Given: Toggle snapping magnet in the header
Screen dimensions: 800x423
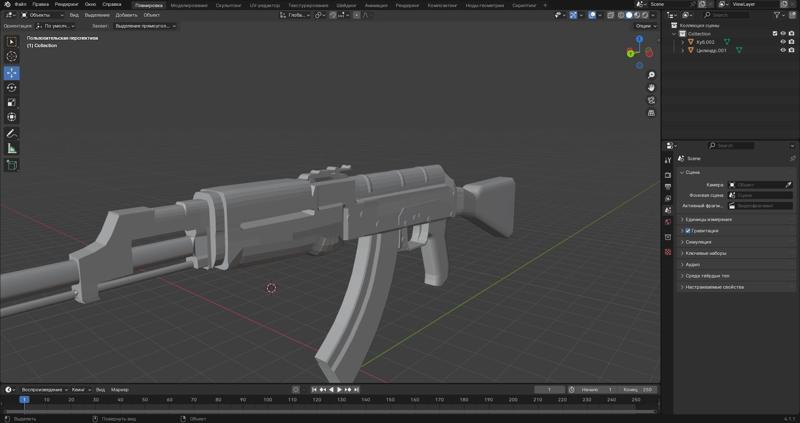Looking at the screenshot, I should [x=333, y=15].
